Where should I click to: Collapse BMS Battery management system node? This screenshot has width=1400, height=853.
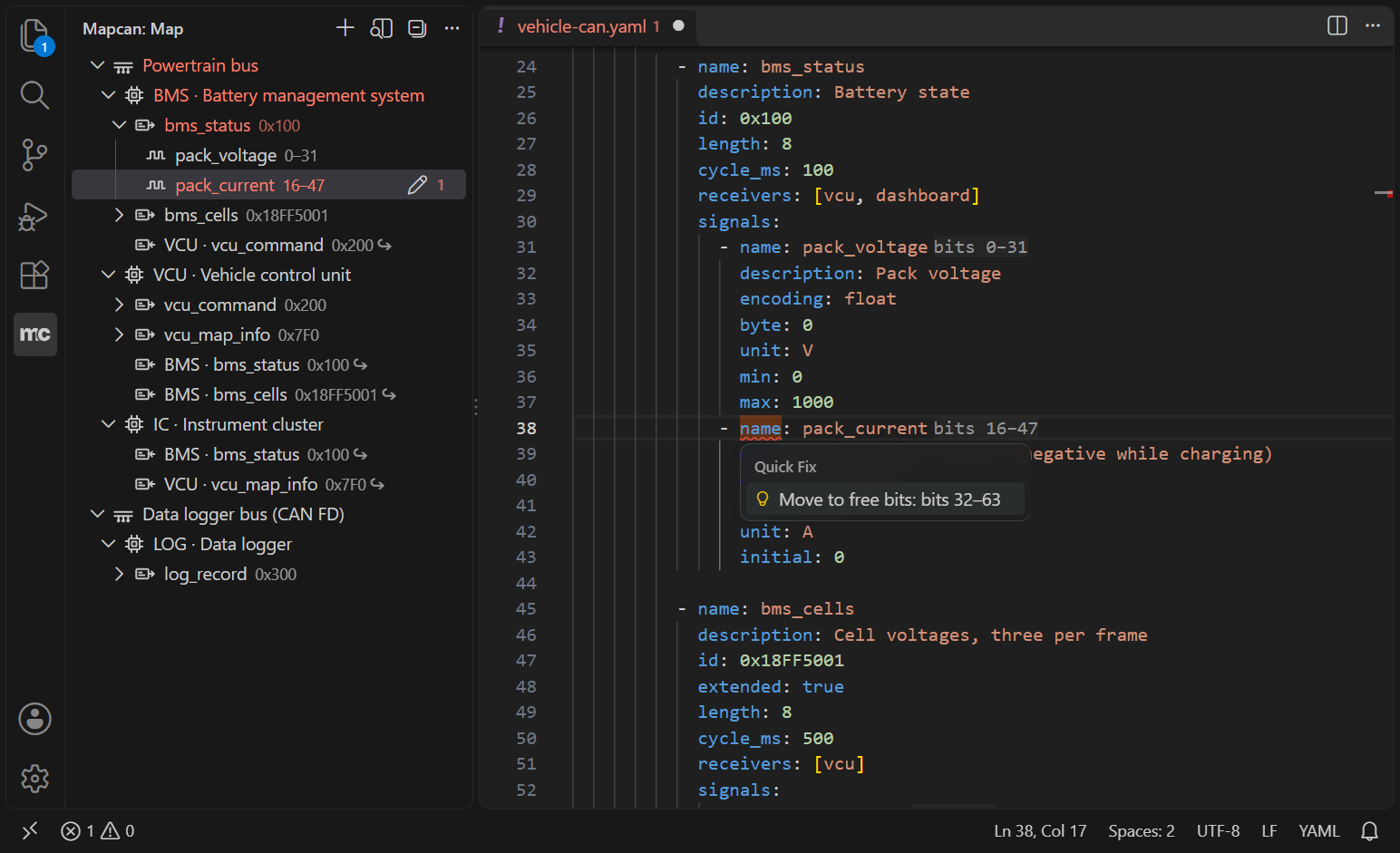pyautogui.click(x=109, y=95)
